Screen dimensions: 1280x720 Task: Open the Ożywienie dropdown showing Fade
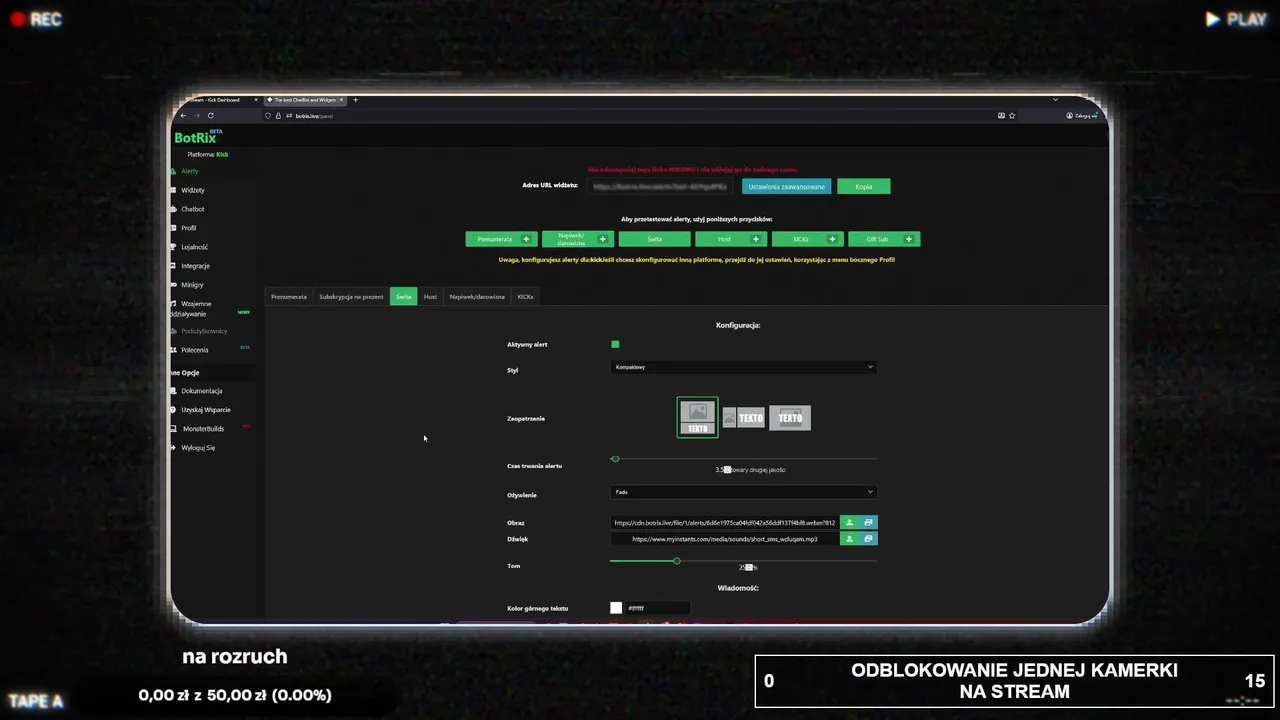click(743, 492)
